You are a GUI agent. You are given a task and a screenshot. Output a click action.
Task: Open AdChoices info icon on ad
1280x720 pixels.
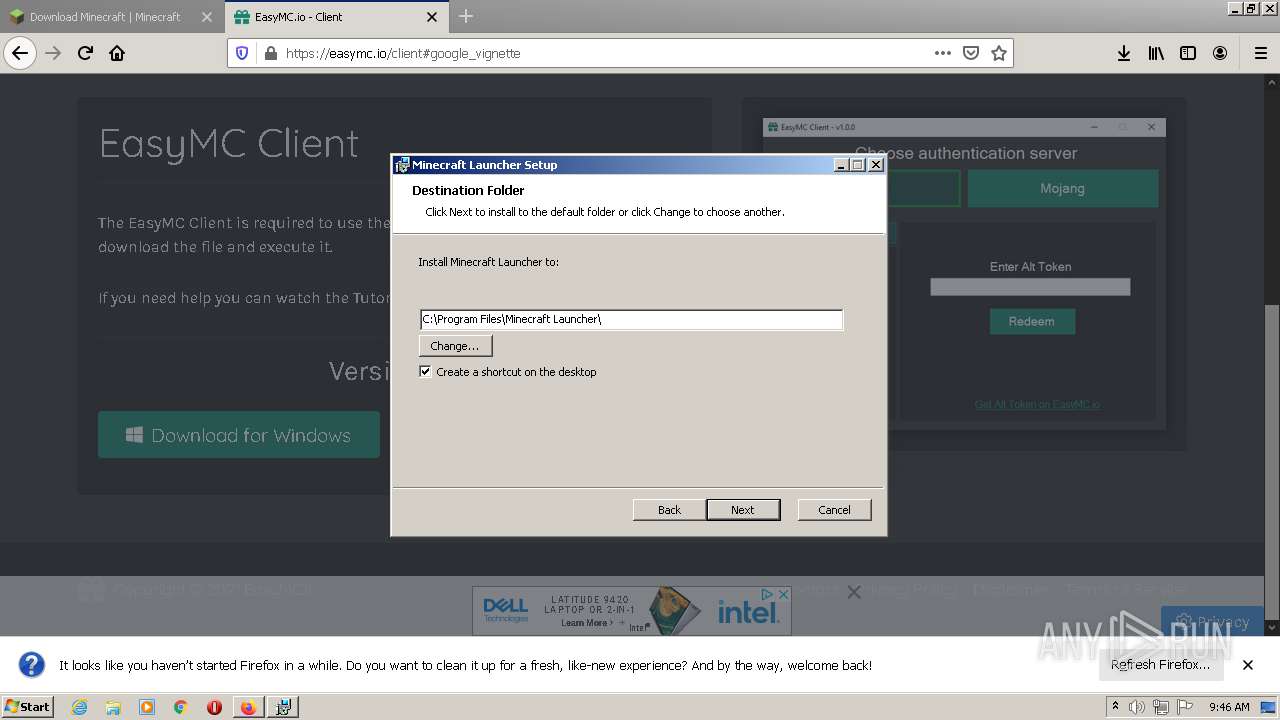(768, 594)
